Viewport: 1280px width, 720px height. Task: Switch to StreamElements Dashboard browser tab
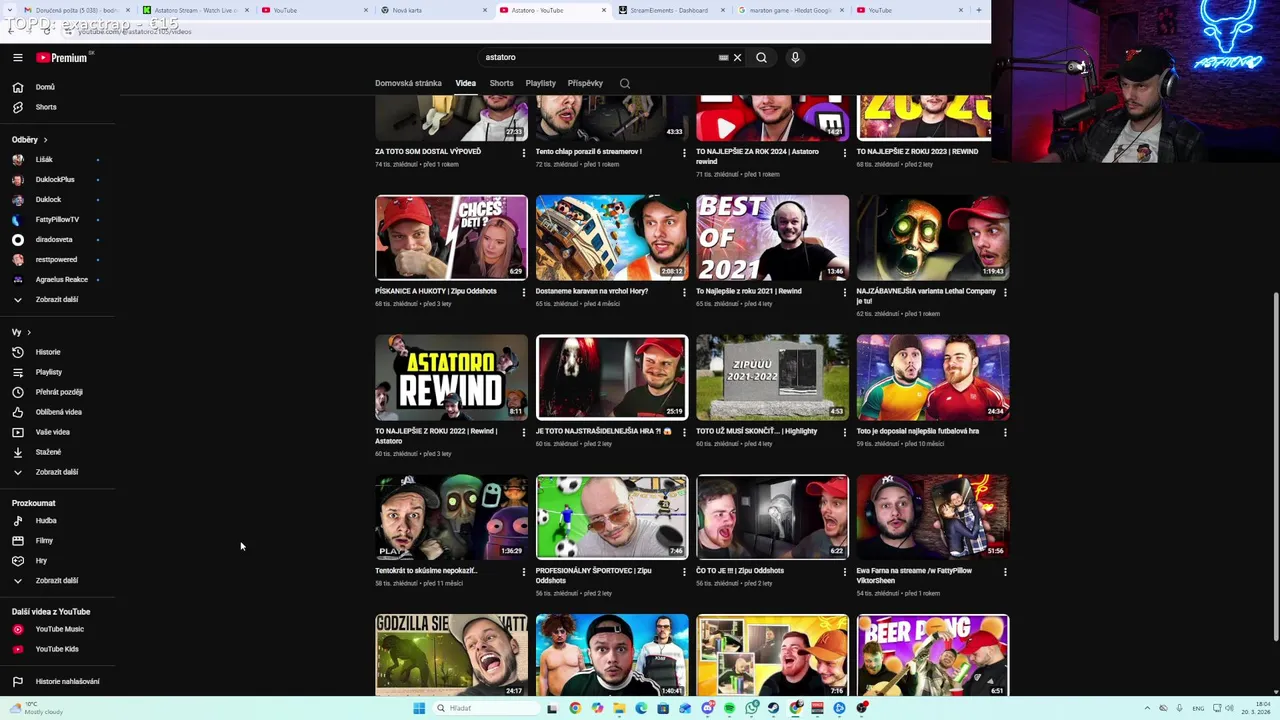pos(669,10)
